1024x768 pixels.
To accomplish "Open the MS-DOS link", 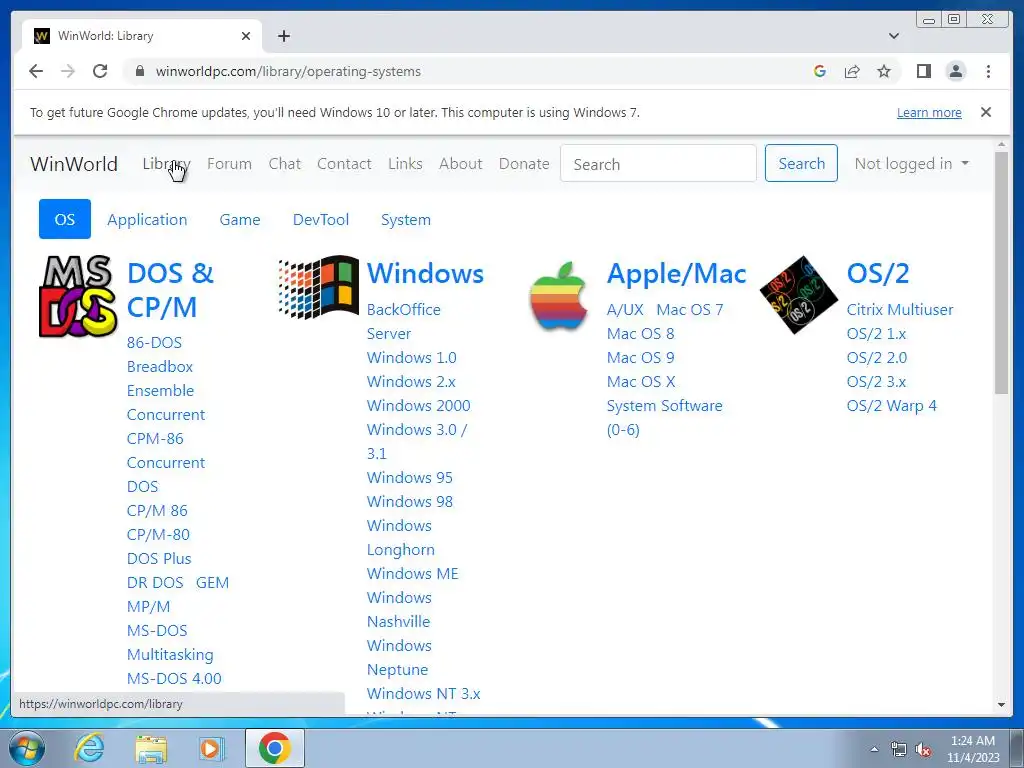I will click(157, 631).
